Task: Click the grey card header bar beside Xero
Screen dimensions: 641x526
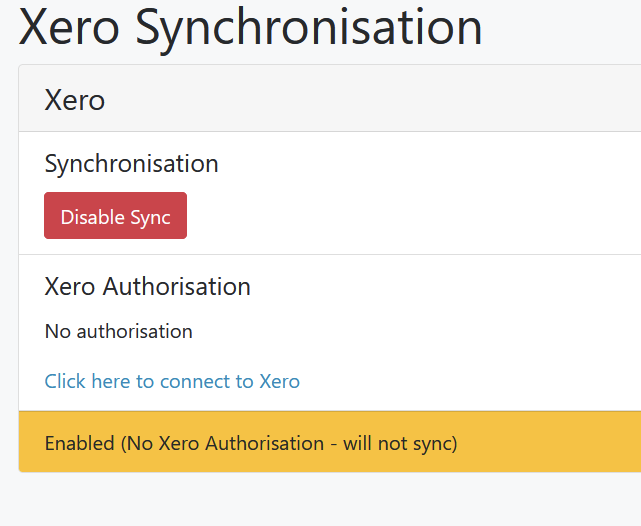Action: coord(368,98)
